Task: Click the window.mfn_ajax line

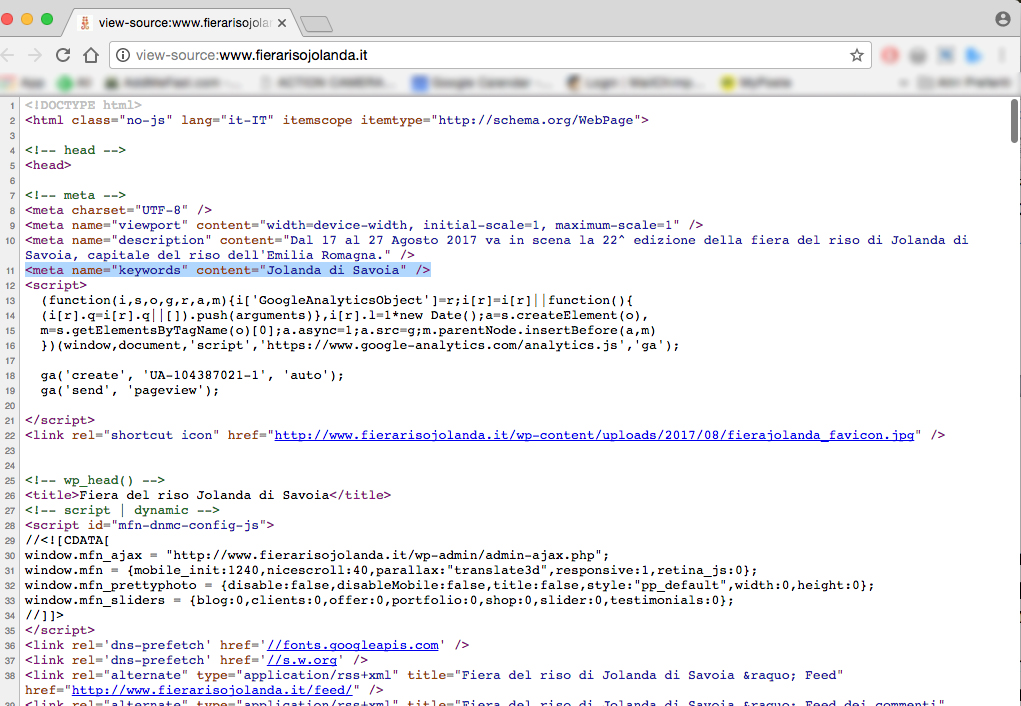Action: click(x=317, y=555)
